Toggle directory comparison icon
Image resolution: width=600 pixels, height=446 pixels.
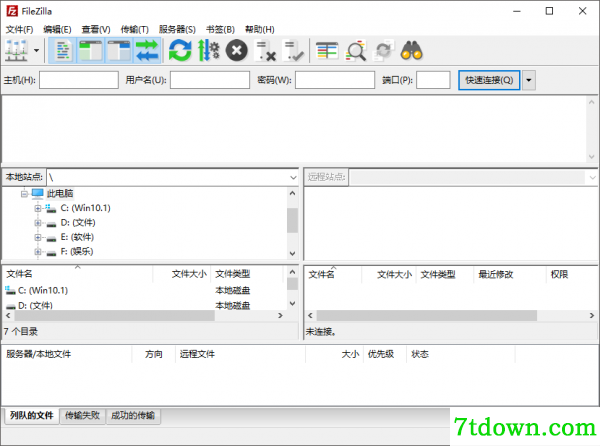pos(355,50)
